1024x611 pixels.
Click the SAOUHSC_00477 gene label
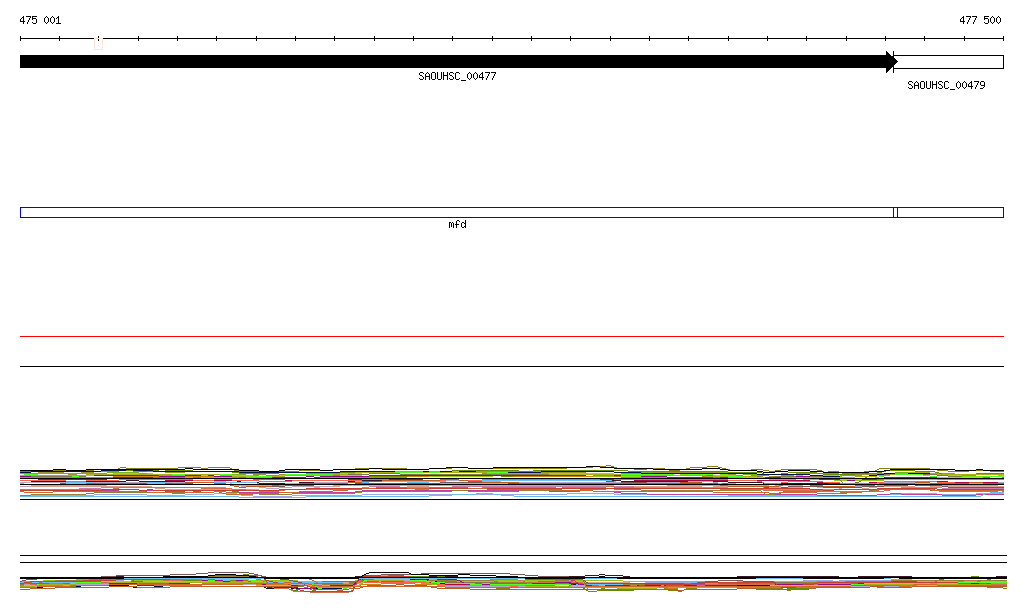click(457, 77)
